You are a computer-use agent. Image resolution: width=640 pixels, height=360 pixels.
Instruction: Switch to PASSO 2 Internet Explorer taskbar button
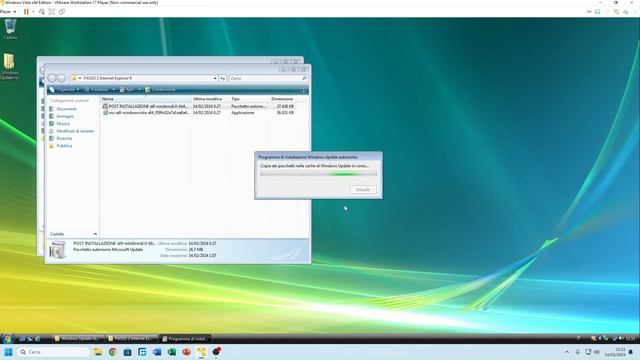pyautogui.click(x=131, y=338)
